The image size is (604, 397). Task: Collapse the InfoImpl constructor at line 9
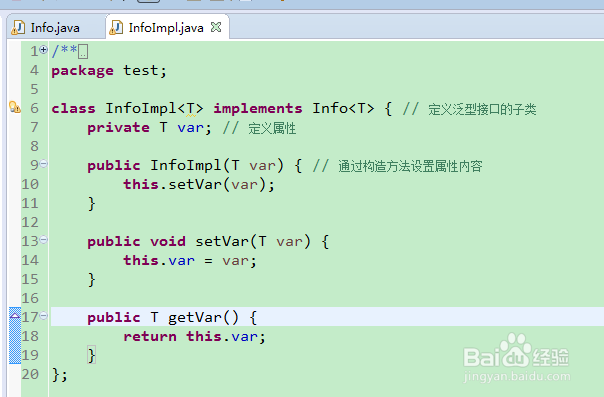pyautogui.click(x=44, y=164)
